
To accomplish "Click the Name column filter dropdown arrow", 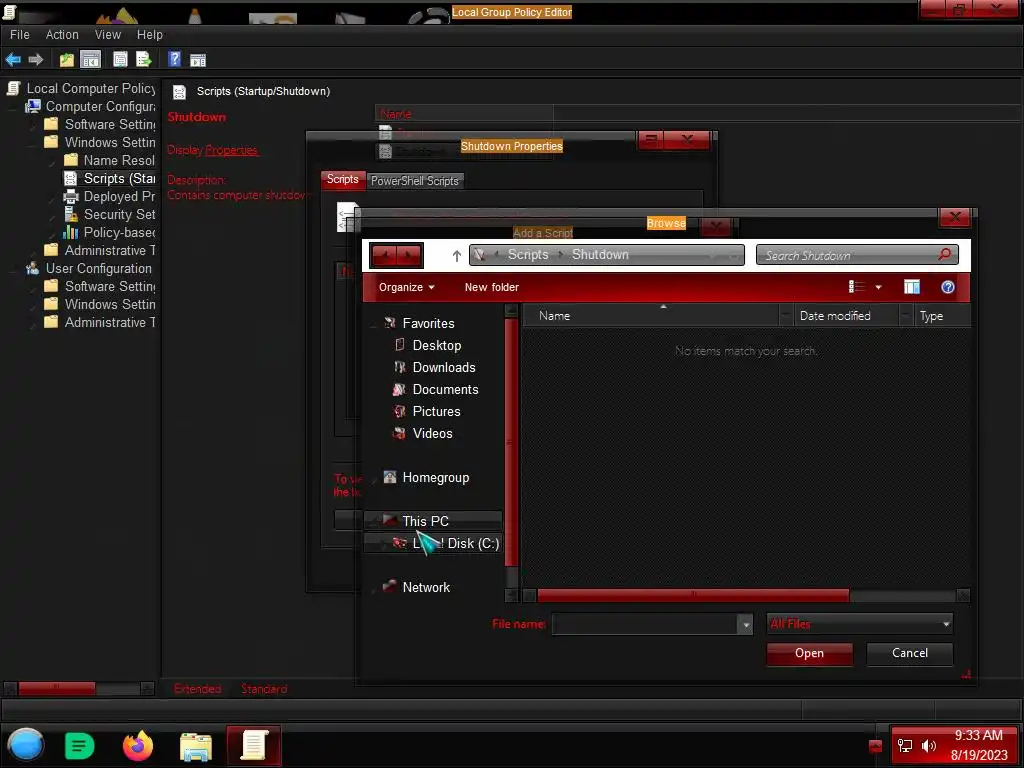I will [x=786, y=316].
